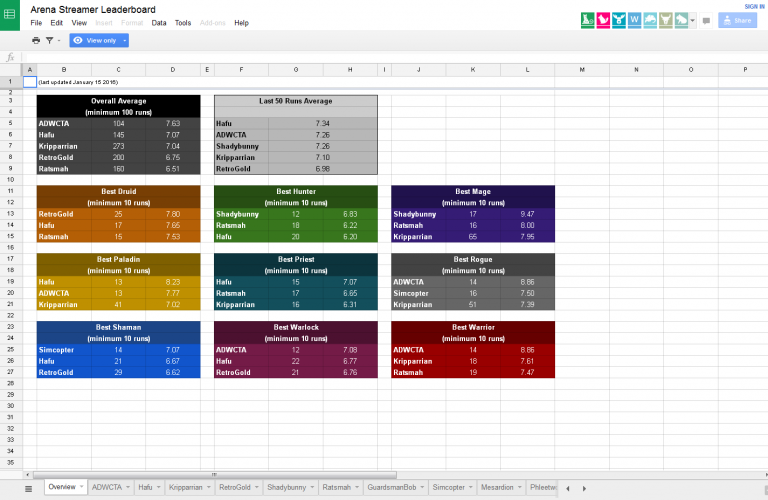This screenshot has width=768, height=500.
Task: Select the Best Mage header cell
Action: coord(470,191)
